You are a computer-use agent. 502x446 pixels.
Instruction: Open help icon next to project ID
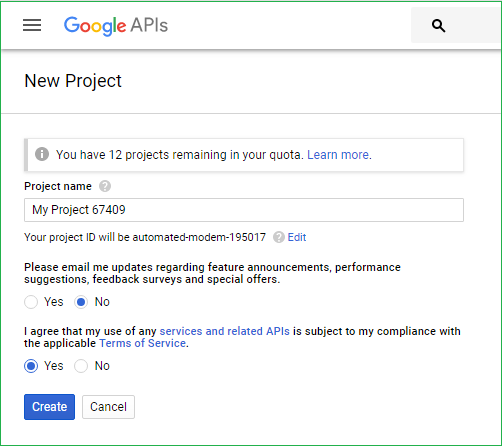pos(279,237)
